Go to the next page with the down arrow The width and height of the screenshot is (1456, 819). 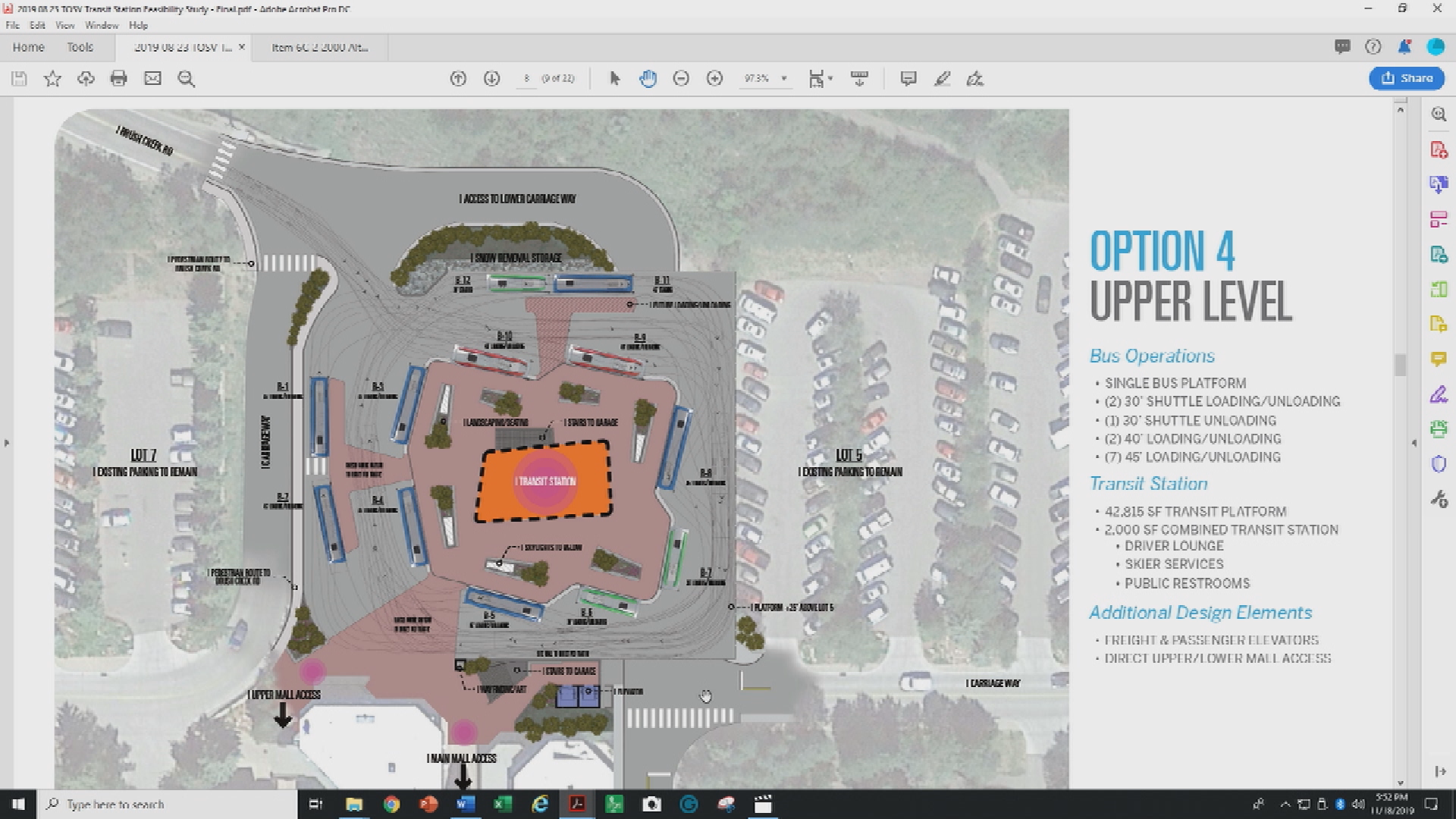coord(491,78)
